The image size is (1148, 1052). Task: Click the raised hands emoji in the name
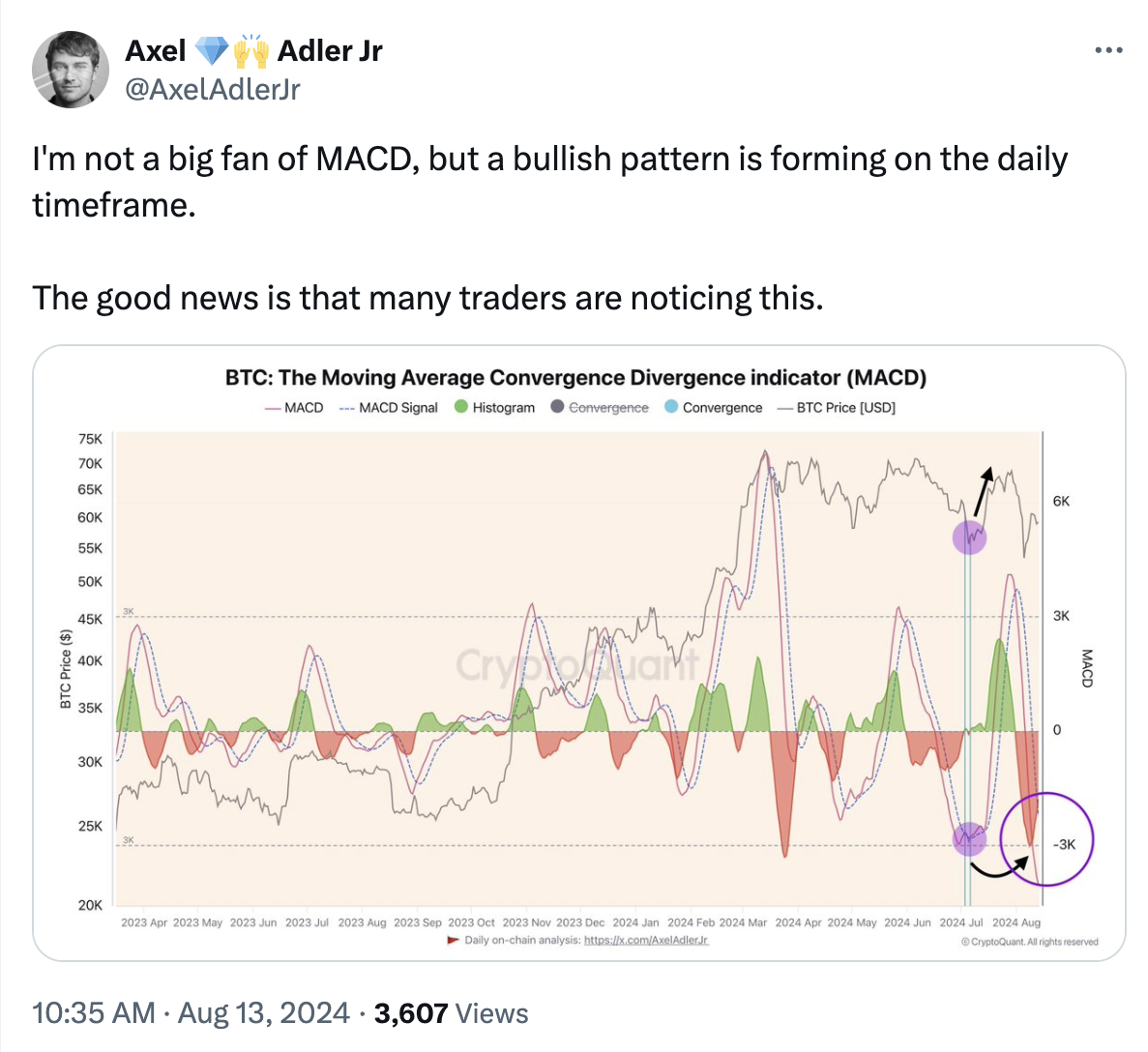point(250,50)
